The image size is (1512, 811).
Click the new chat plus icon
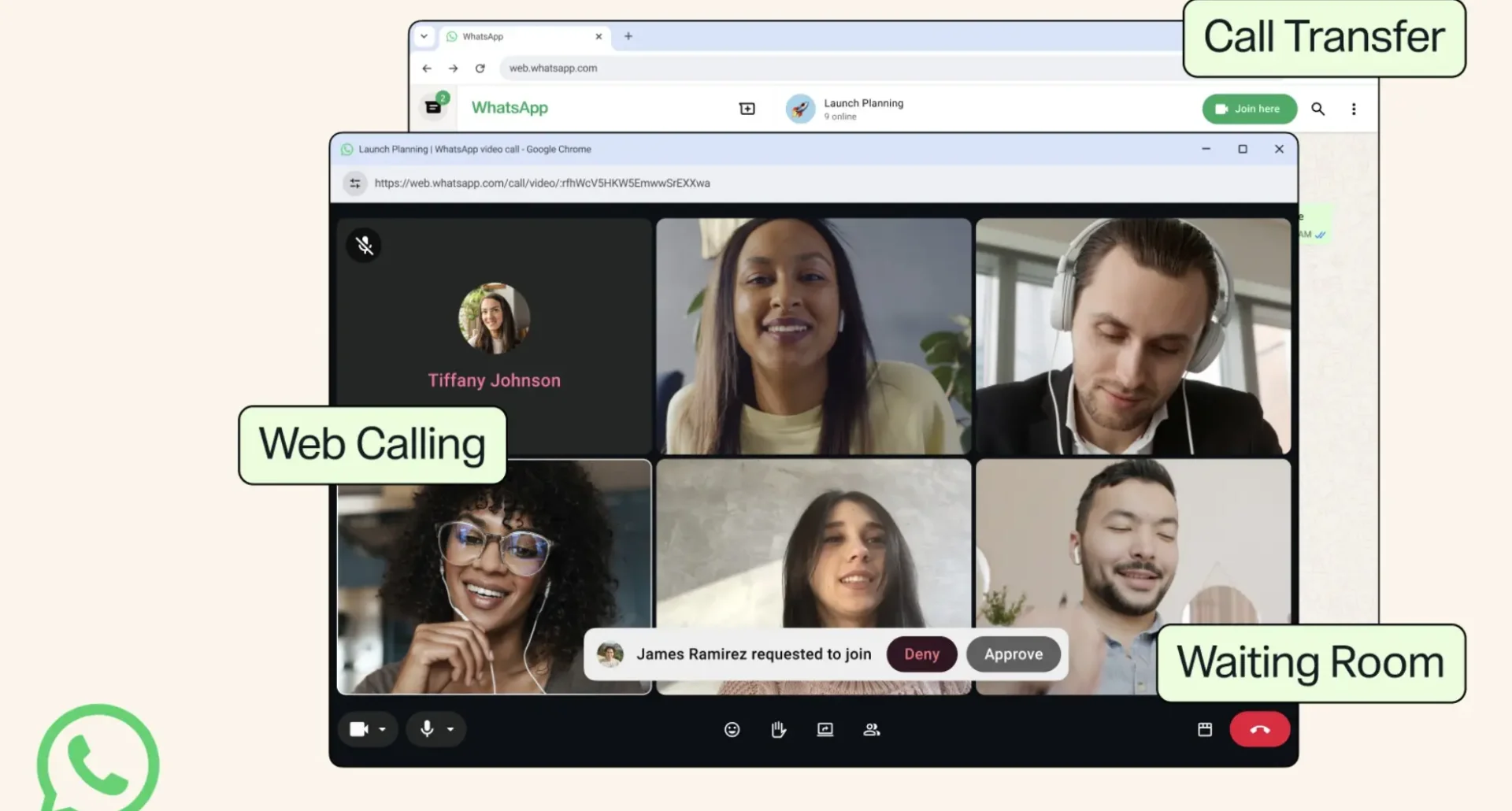tap(747, 109)
